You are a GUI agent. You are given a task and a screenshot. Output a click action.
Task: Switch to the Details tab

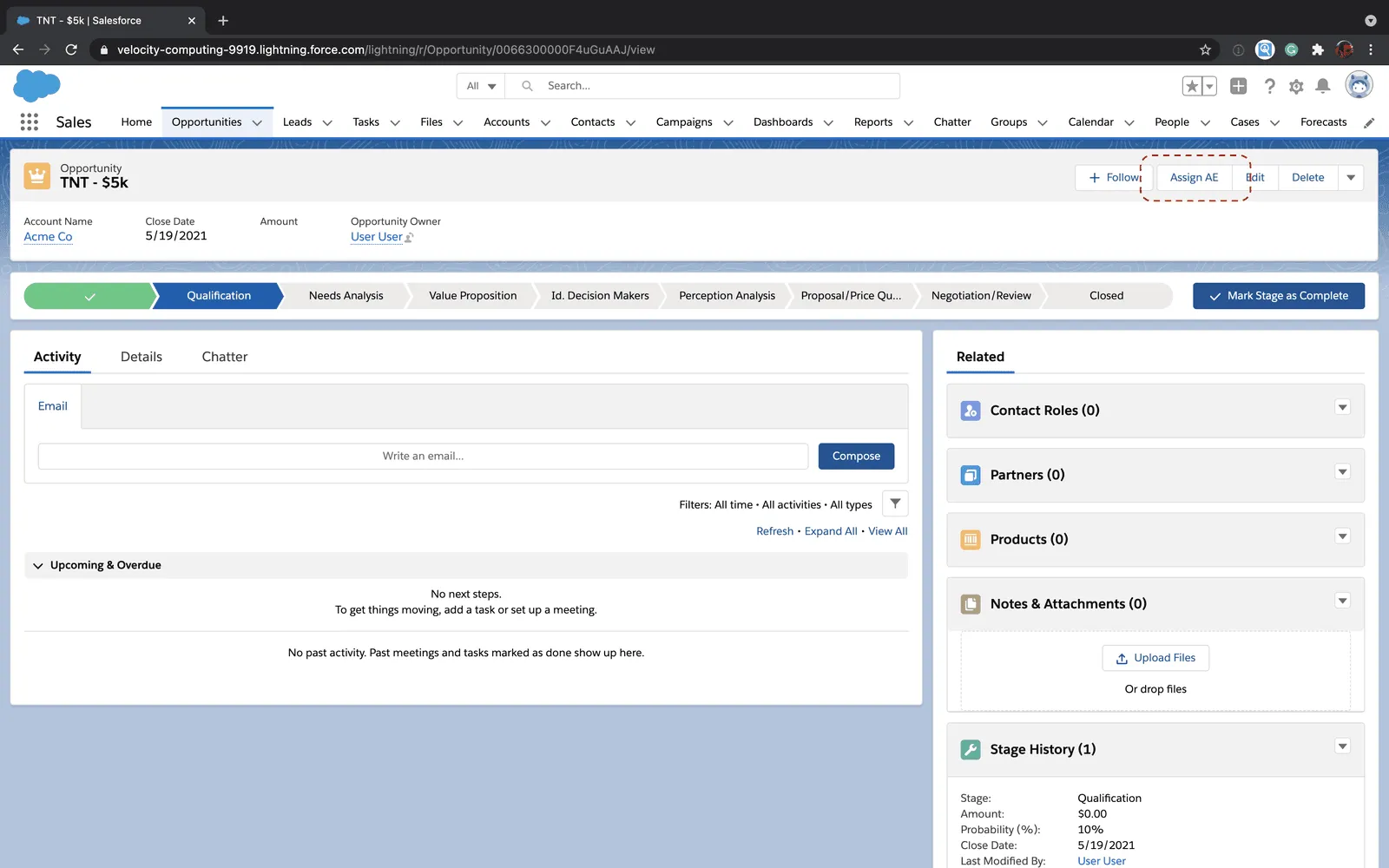(x=142, y=357)
